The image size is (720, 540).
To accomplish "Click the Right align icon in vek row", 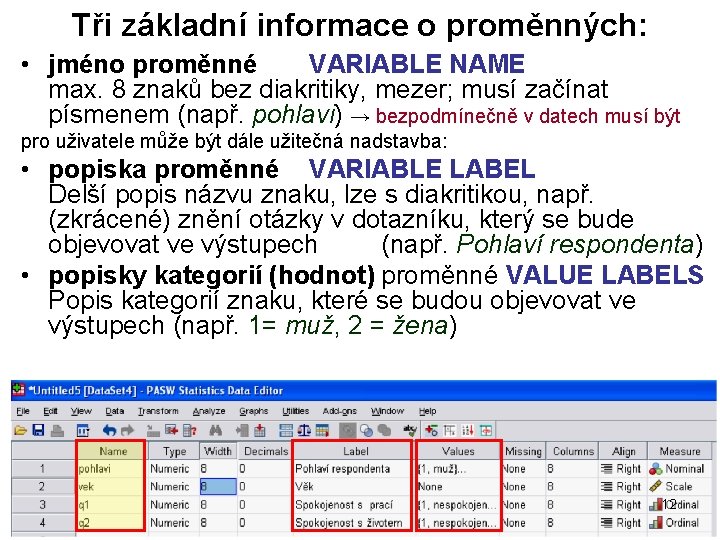I will click(x=607, y=487).
